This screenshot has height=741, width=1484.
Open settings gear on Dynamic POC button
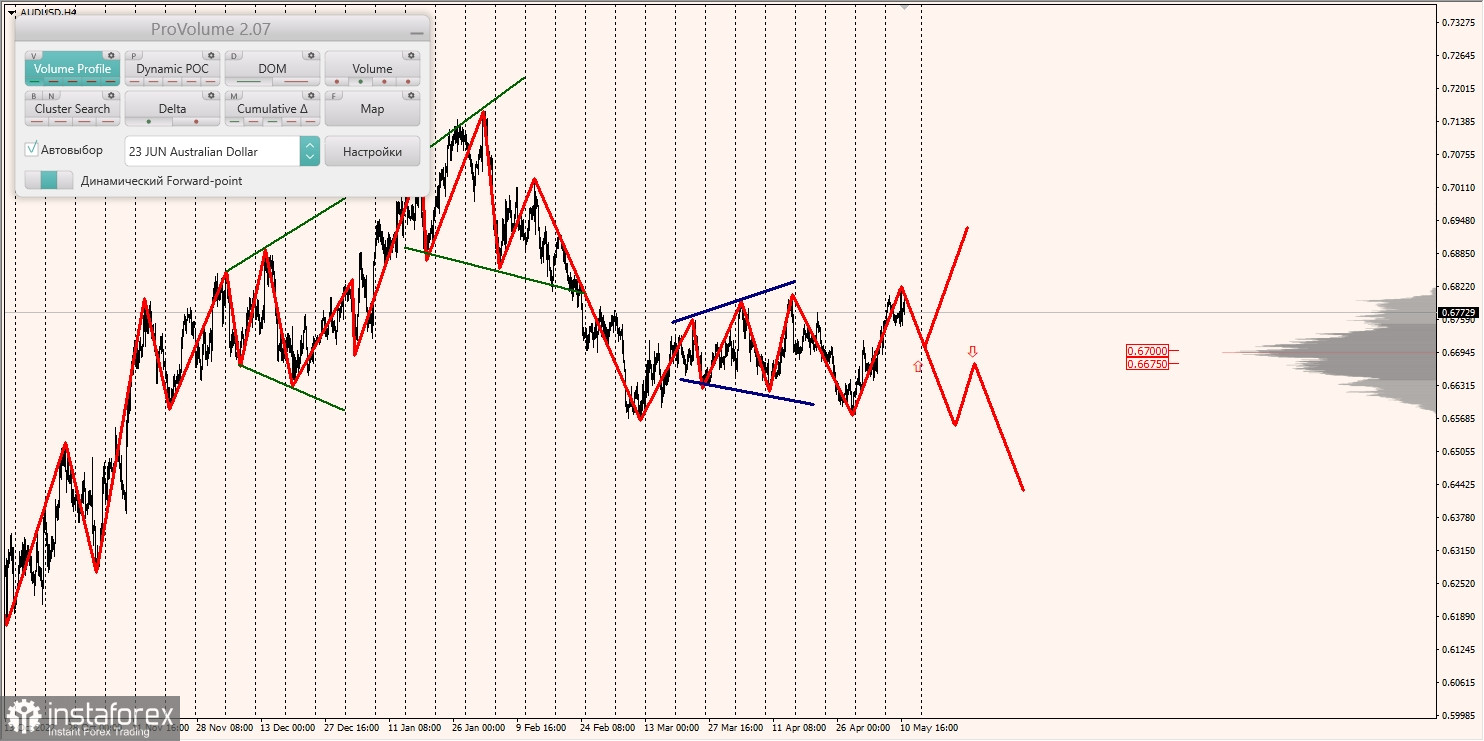[211, 55]
